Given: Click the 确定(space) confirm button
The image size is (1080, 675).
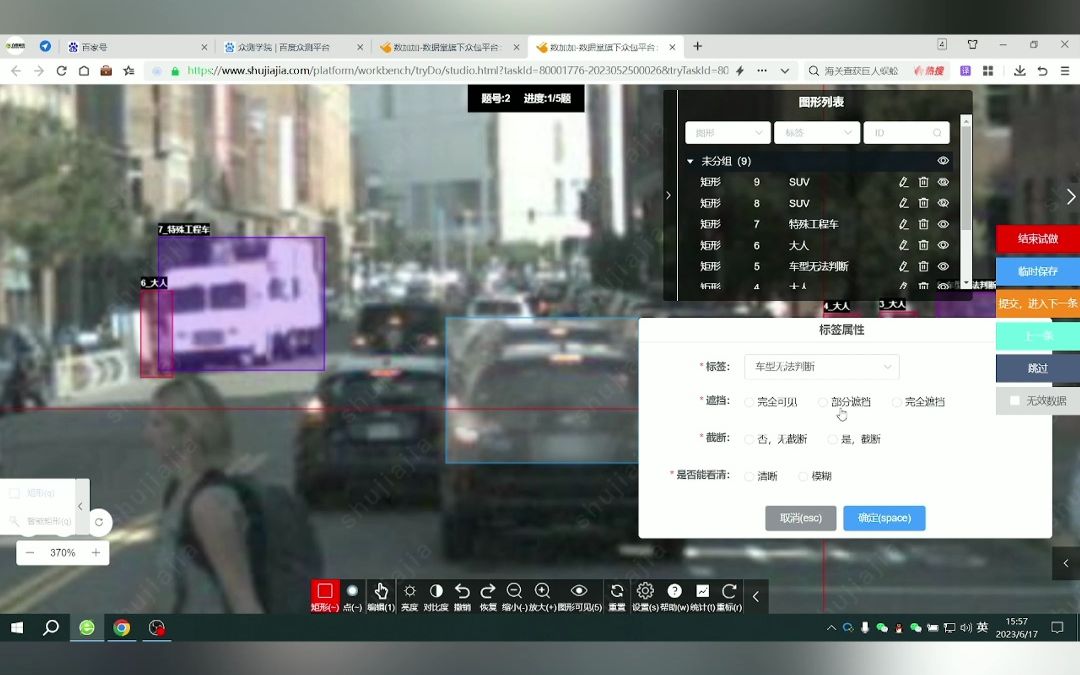Looking at the screenshot, I should (884, 518).
